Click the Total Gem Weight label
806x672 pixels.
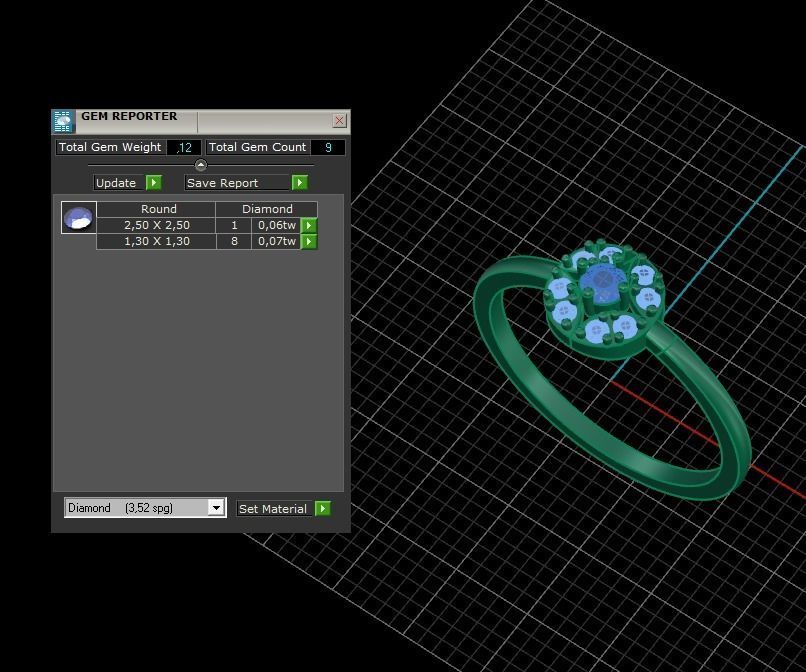click(110, 147)
